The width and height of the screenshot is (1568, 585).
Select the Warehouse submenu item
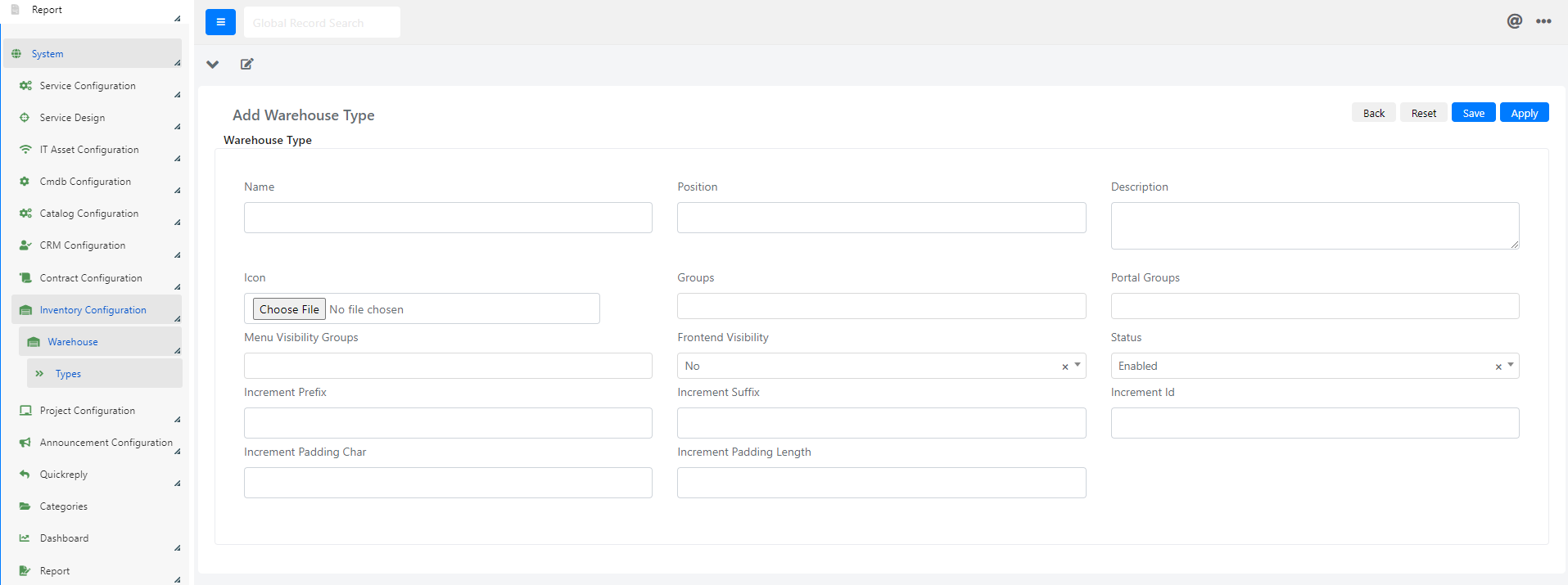tap(100, 341)
